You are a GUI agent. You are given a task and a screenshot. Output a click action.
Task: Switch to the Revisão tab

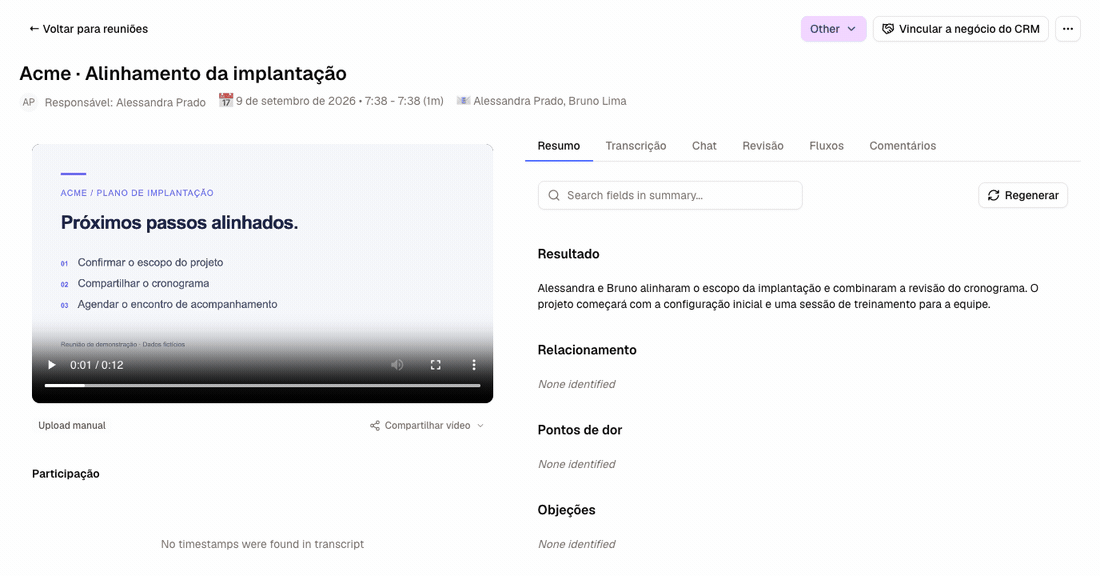(763, 146)
